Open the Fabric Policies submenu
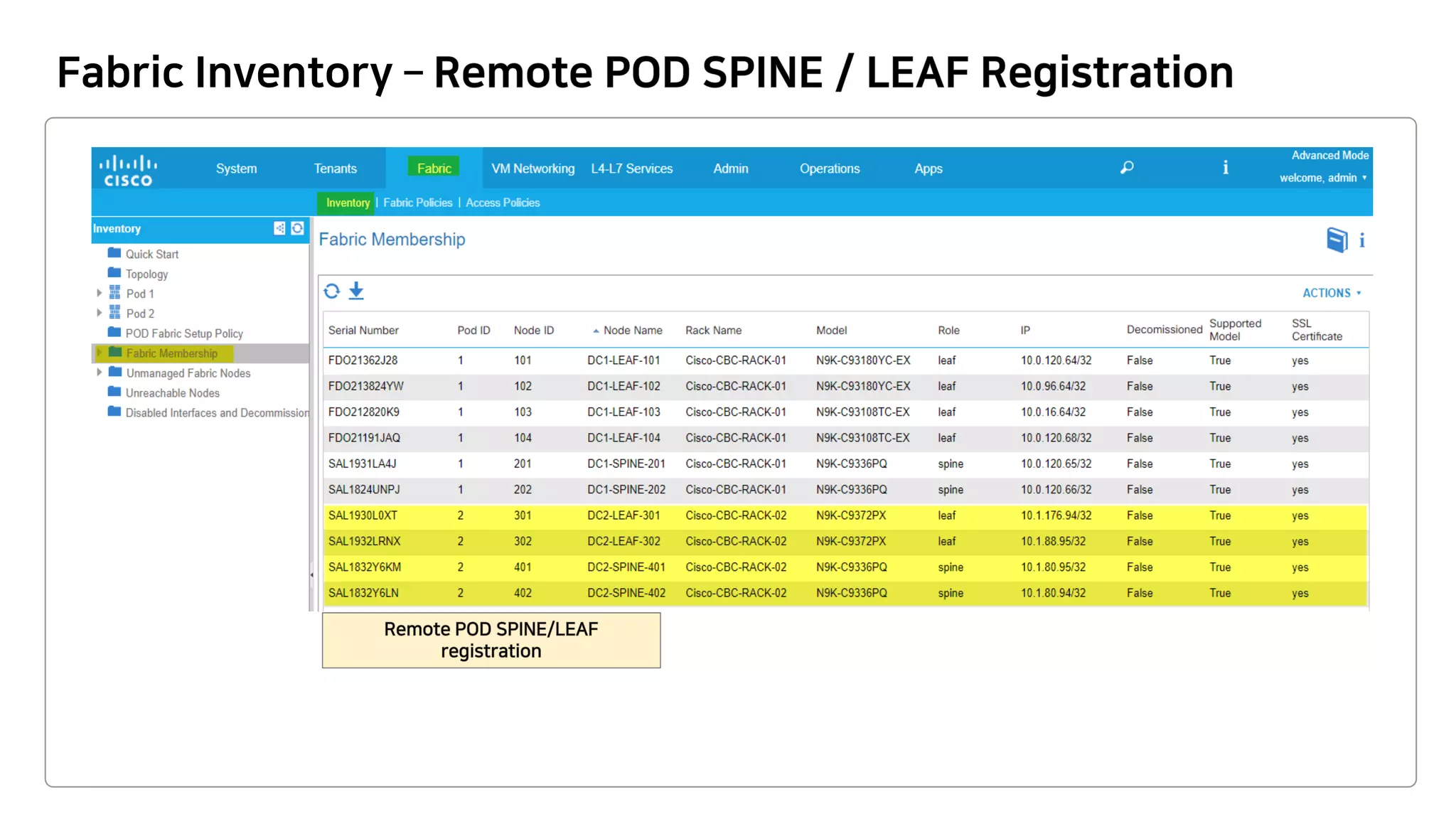The width and height of the screenshot is (1456, 819). (417, 203)
